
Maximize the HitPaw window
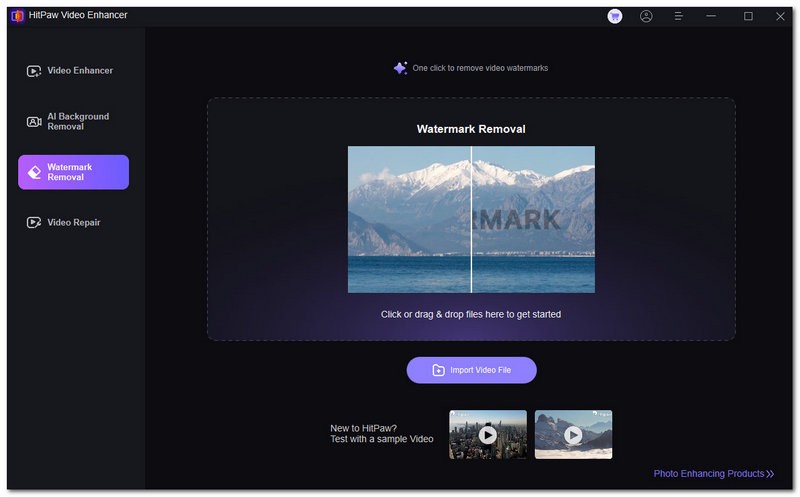coord(748,16)
